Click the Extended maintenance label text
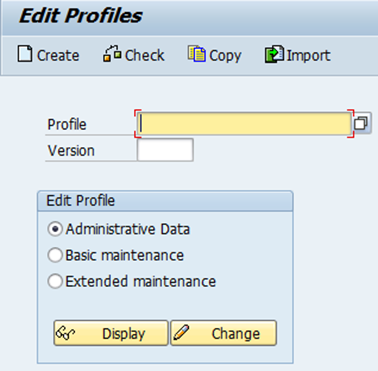Image resolution: width=378 pixels, height=371 pixels. [x=141, y=281]
